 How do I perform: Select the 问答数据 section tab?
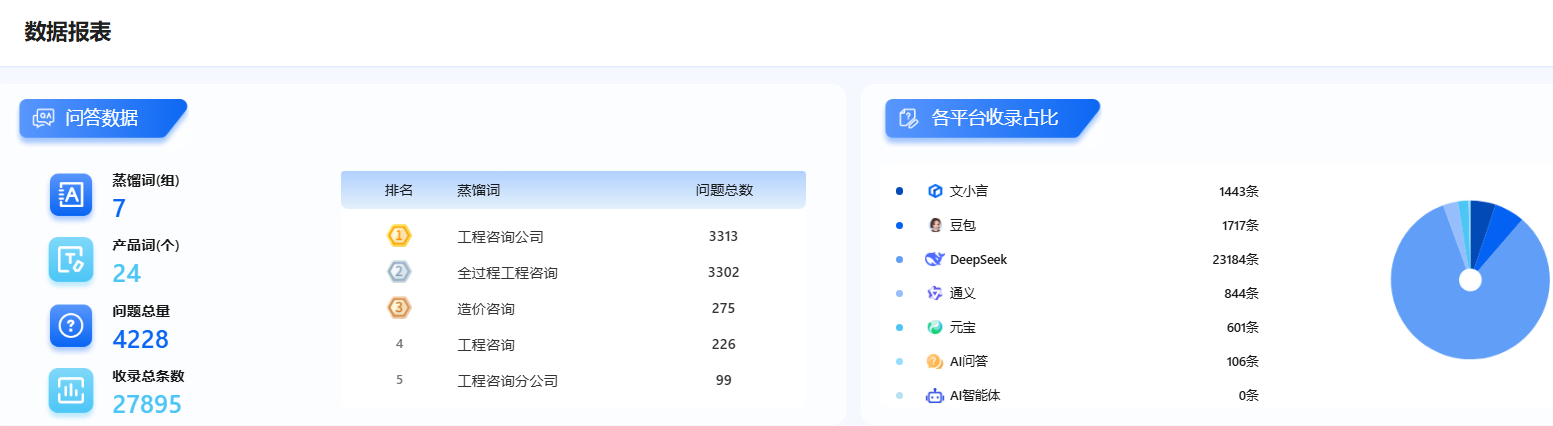[100, 118]
